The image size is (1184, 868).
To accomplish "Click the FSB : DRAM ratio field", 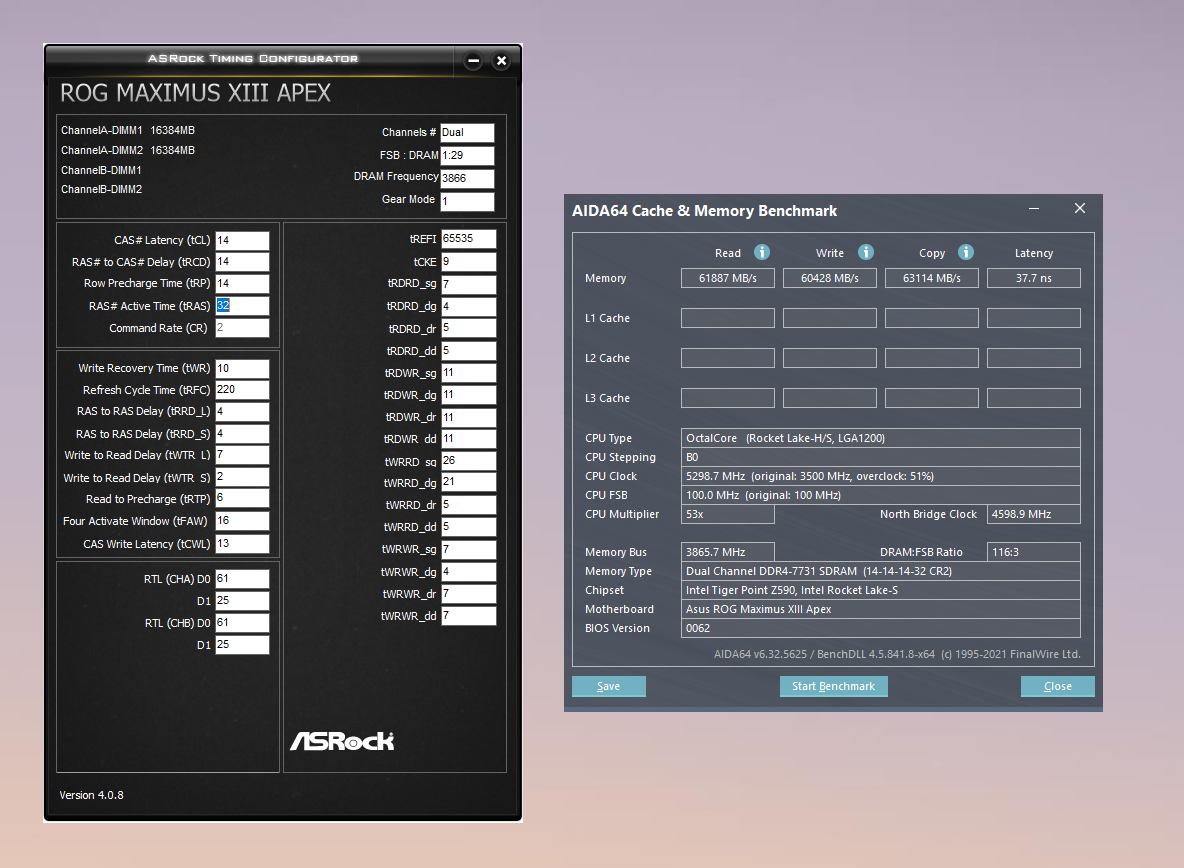I will [467, 155].
